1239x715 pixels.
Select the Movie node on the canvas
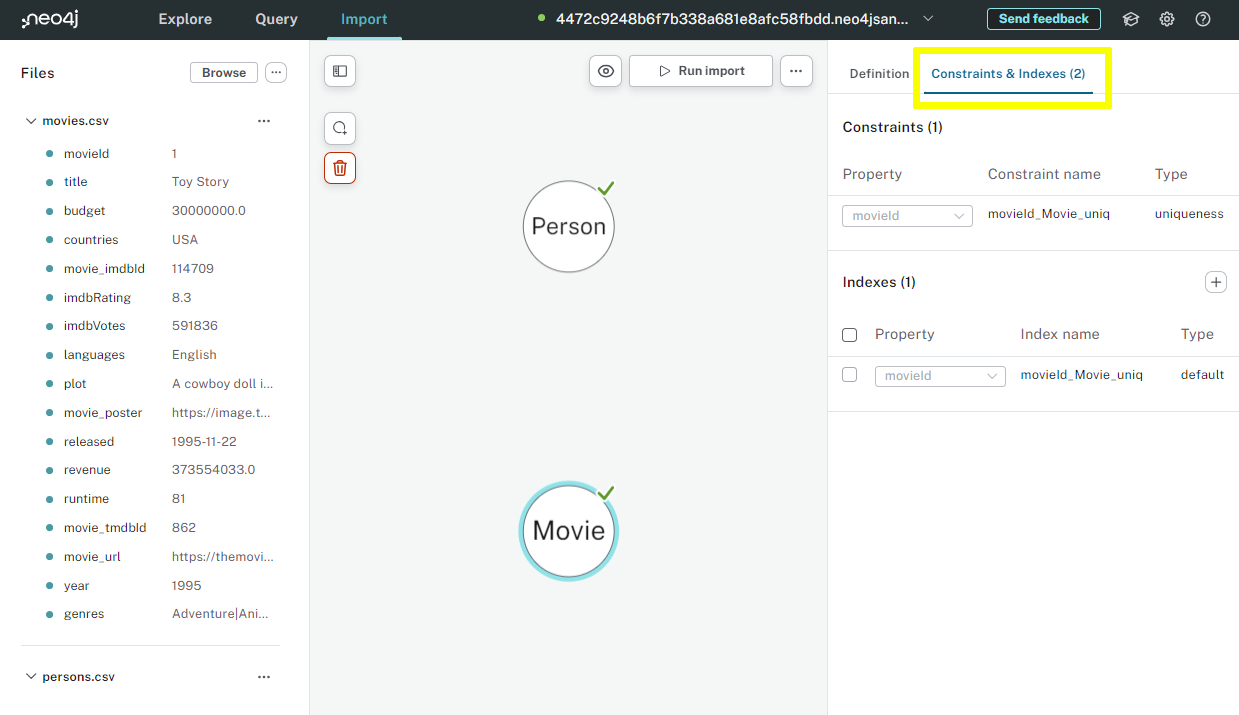pos(568,531)
